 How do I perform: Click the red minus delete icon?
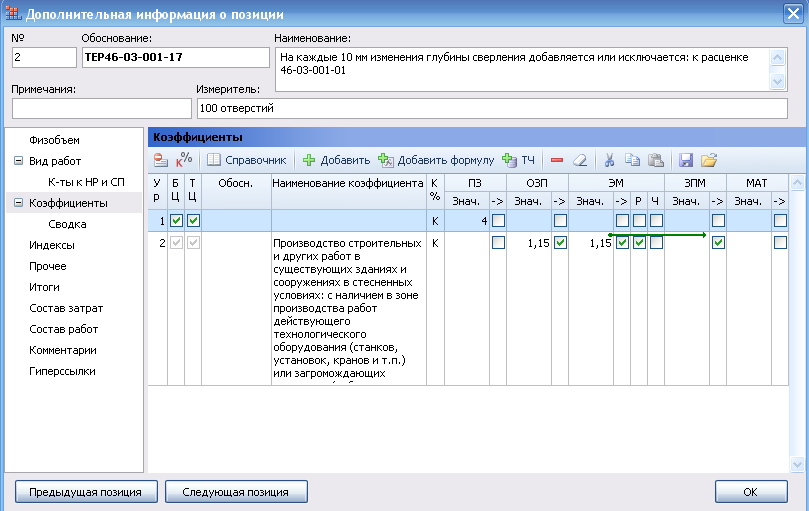pos(557,160)
